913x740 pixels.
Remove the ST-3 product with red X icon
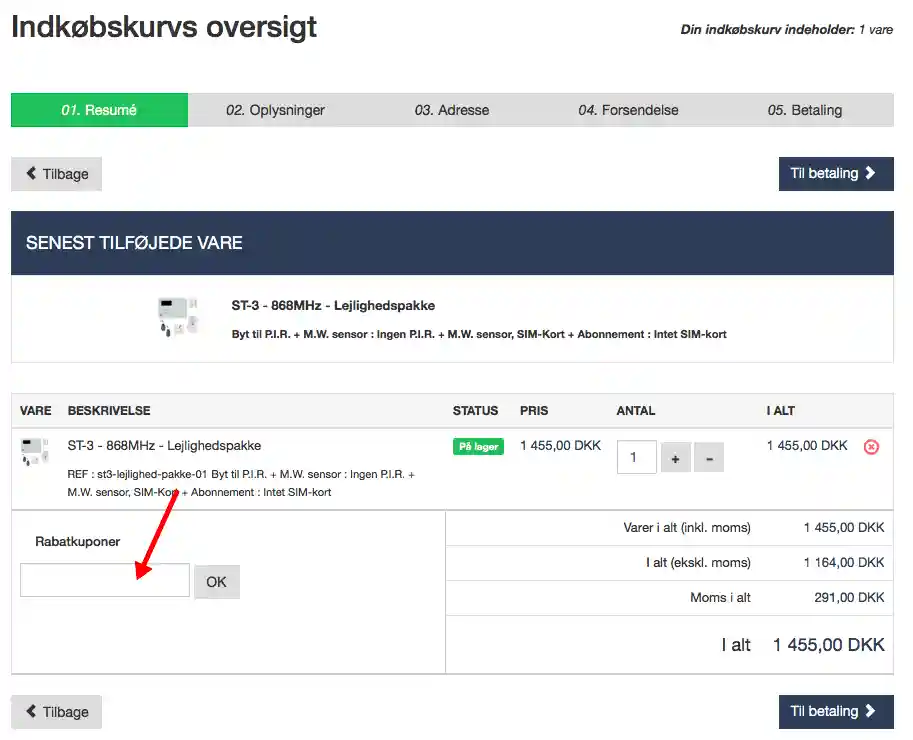(x=871, y=447)
